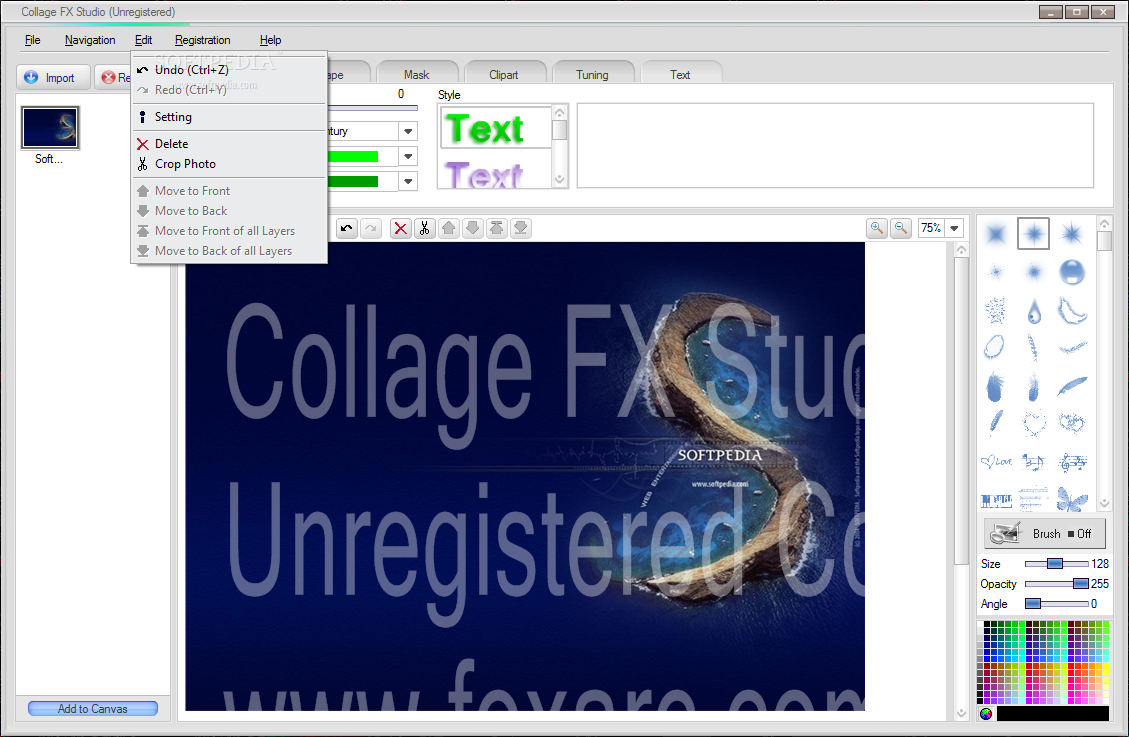Select the oval ring brush
Screen dimensions: 1129x737
(994, 347)
